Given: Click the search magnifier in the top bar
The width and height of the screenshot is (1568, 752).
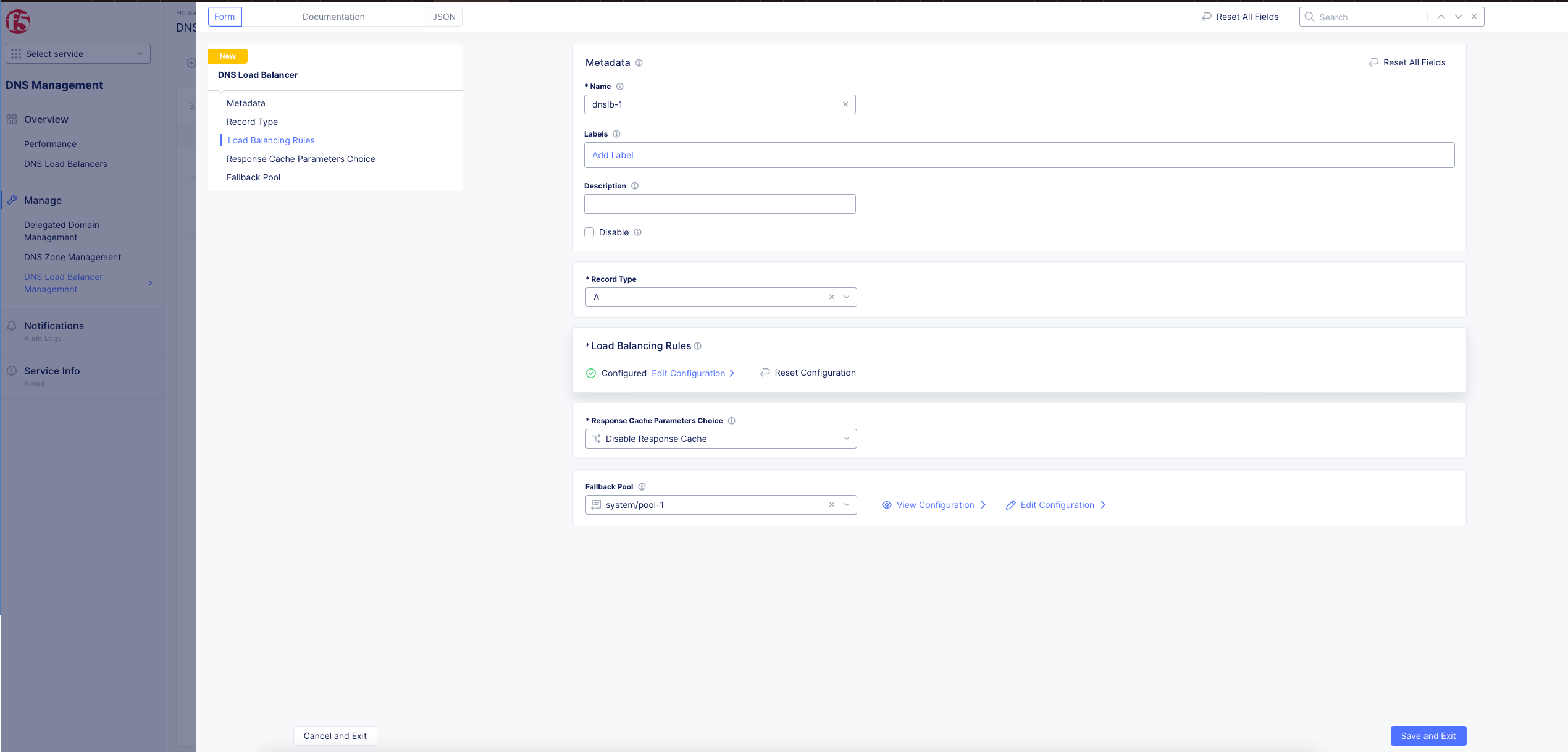Looking at the screenshot, I should click(1310, 17).
